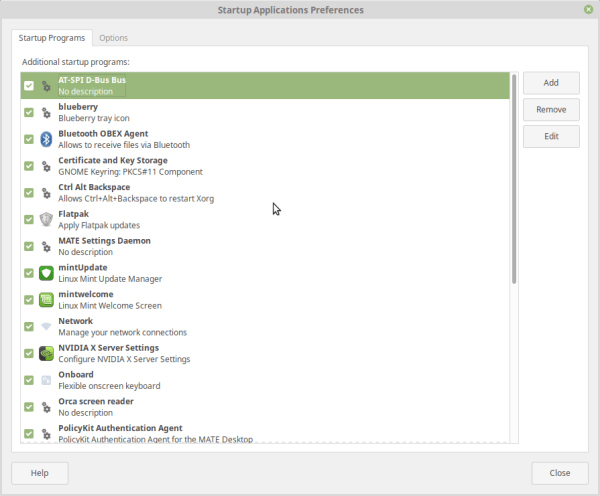
Task: Select the 'Flatpak' row text
Action: [99, 220]
